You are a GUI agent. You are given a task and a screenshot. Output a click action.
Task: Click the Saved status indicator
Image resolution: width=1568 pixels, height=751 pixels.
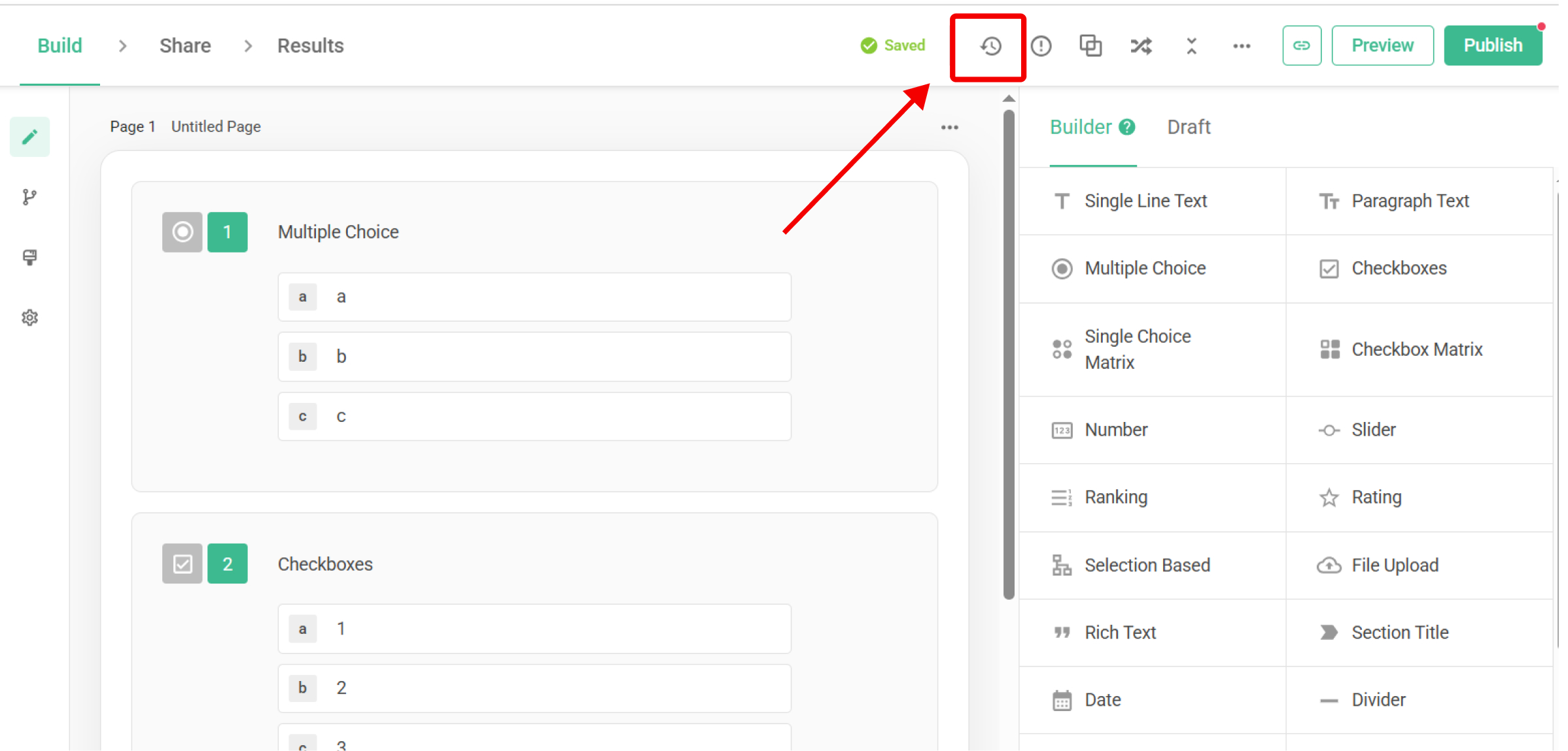(x=893, y=45)
